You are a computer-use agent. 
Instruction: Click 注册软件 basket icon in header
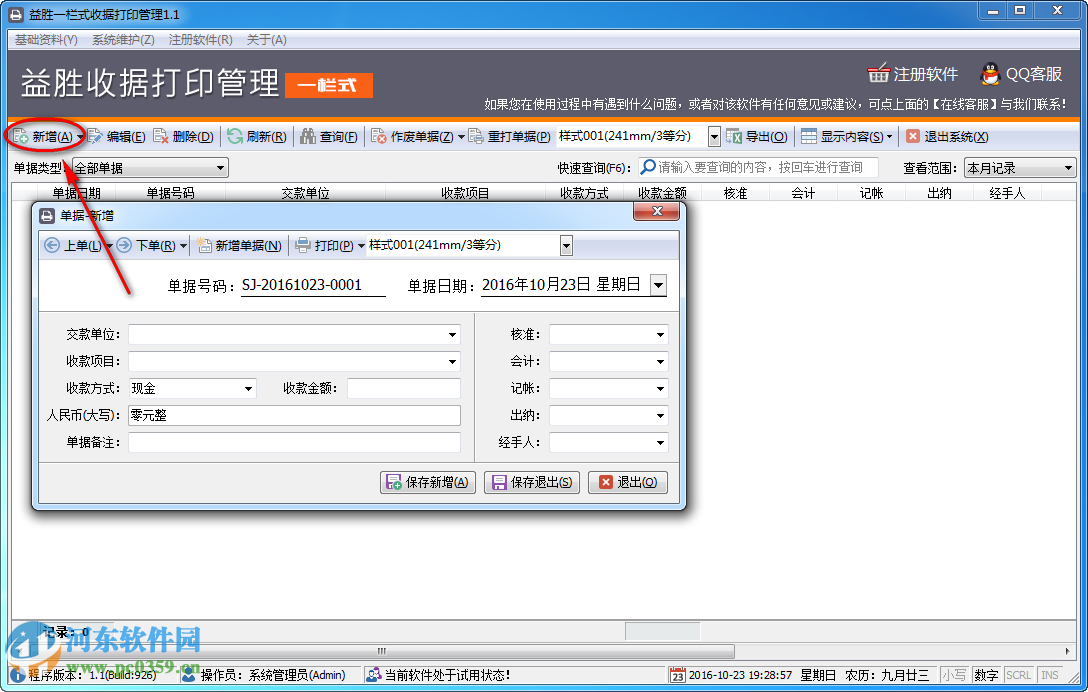(x=878, y=74)
